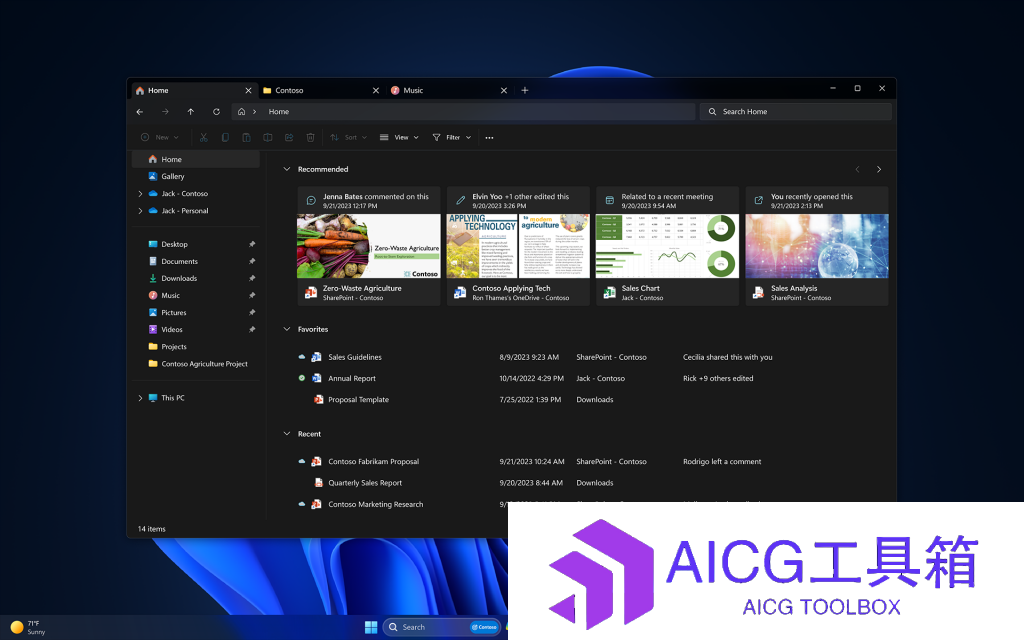Image resolution: width=1024 pixels, height=640 pixels.
Task: Unpin Downloads using its pin icon
Action: [x=252, y=278]
